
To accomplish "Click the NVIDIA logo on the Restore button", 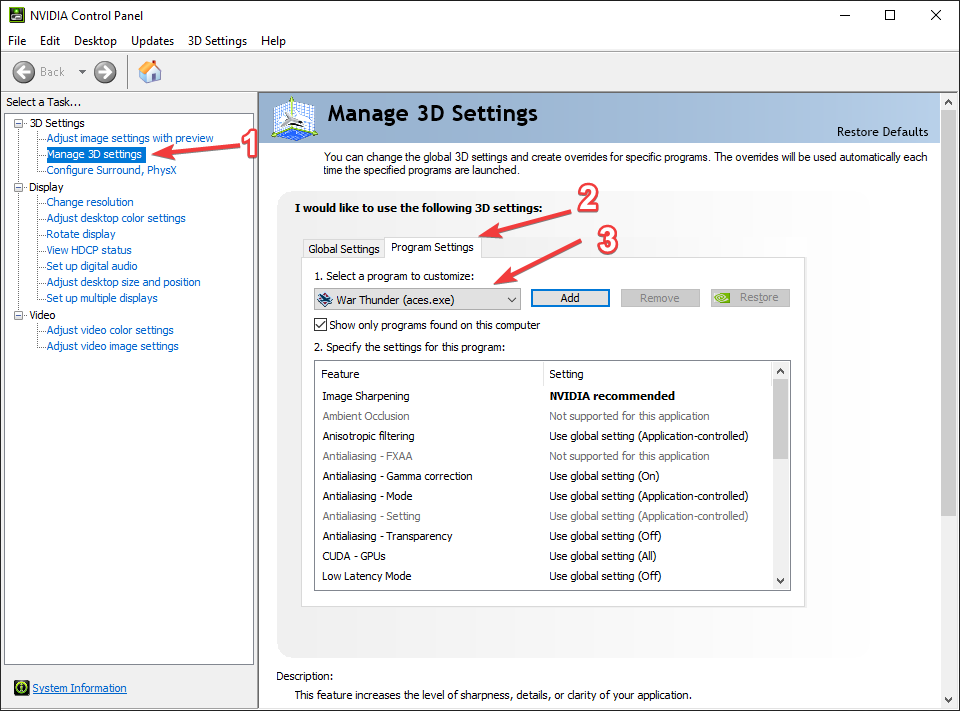I will (x=722, y=298).
